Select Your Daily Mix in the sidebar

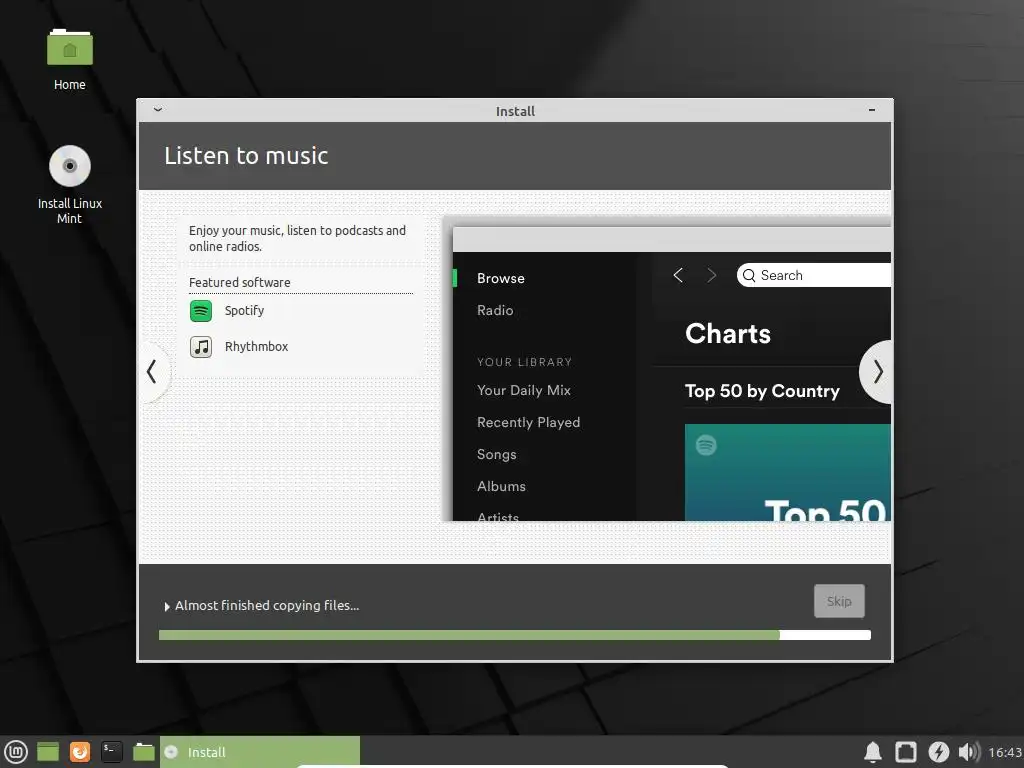524,391
